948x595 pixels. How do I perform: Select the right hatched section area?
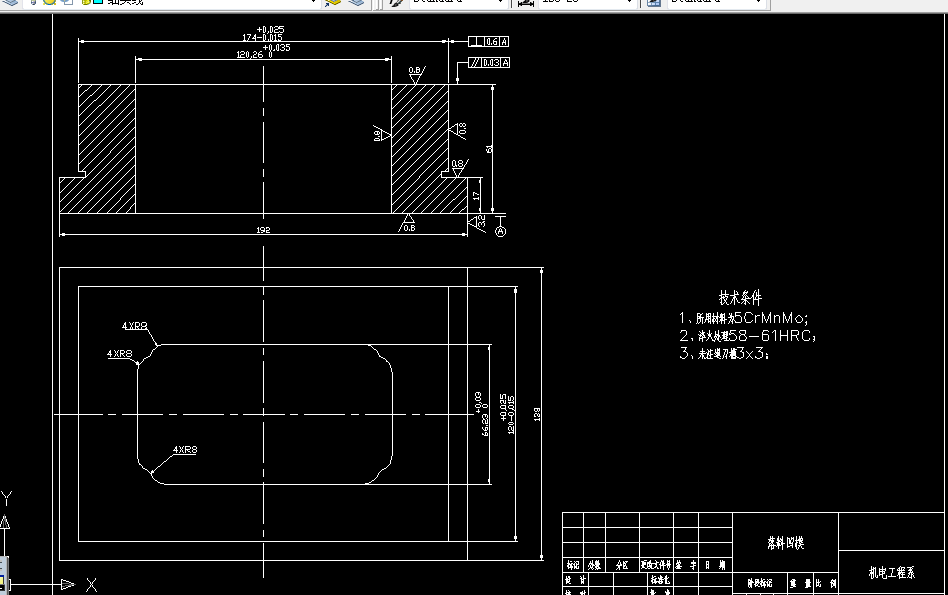click(420, 148)
